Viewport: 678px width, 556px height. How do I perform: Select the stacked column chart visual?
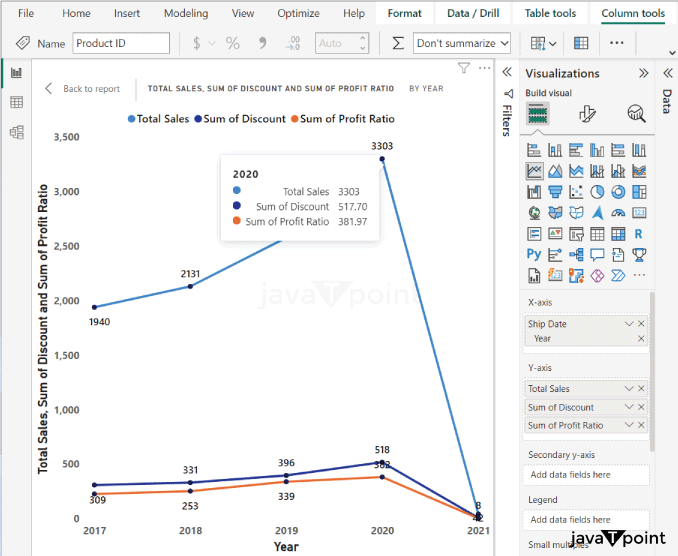tap(555, 150)
